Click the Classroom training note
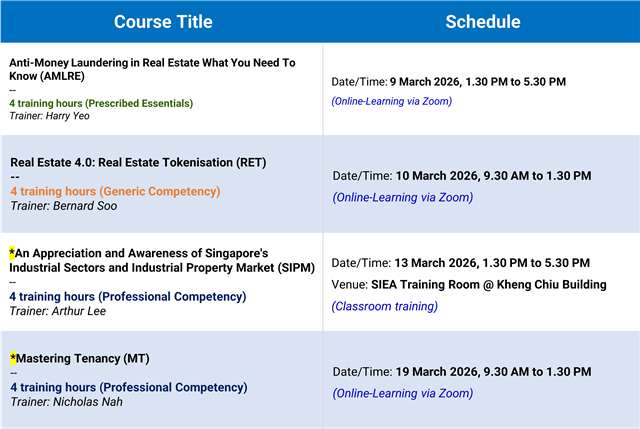 coord(384,306)
